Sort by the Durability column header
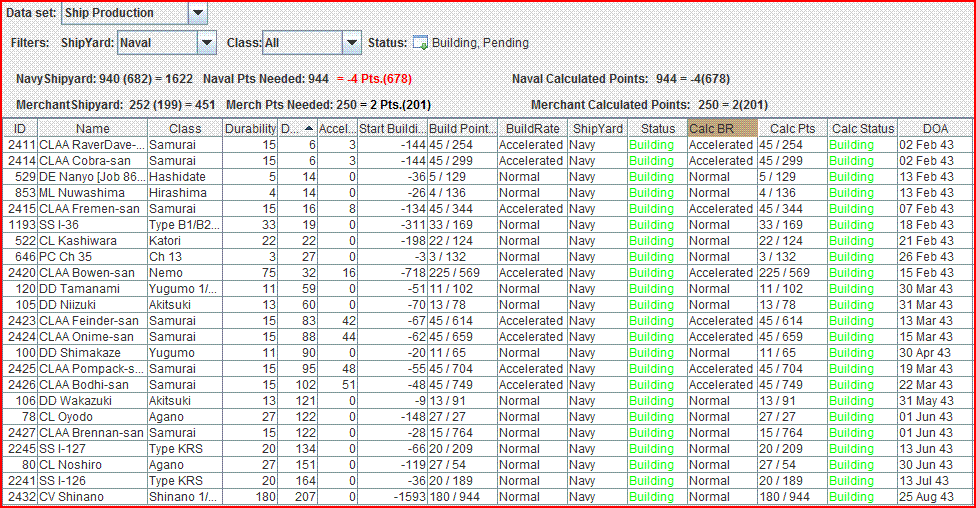The width and height of the screenshot is (976, 508). coord(250,129)
